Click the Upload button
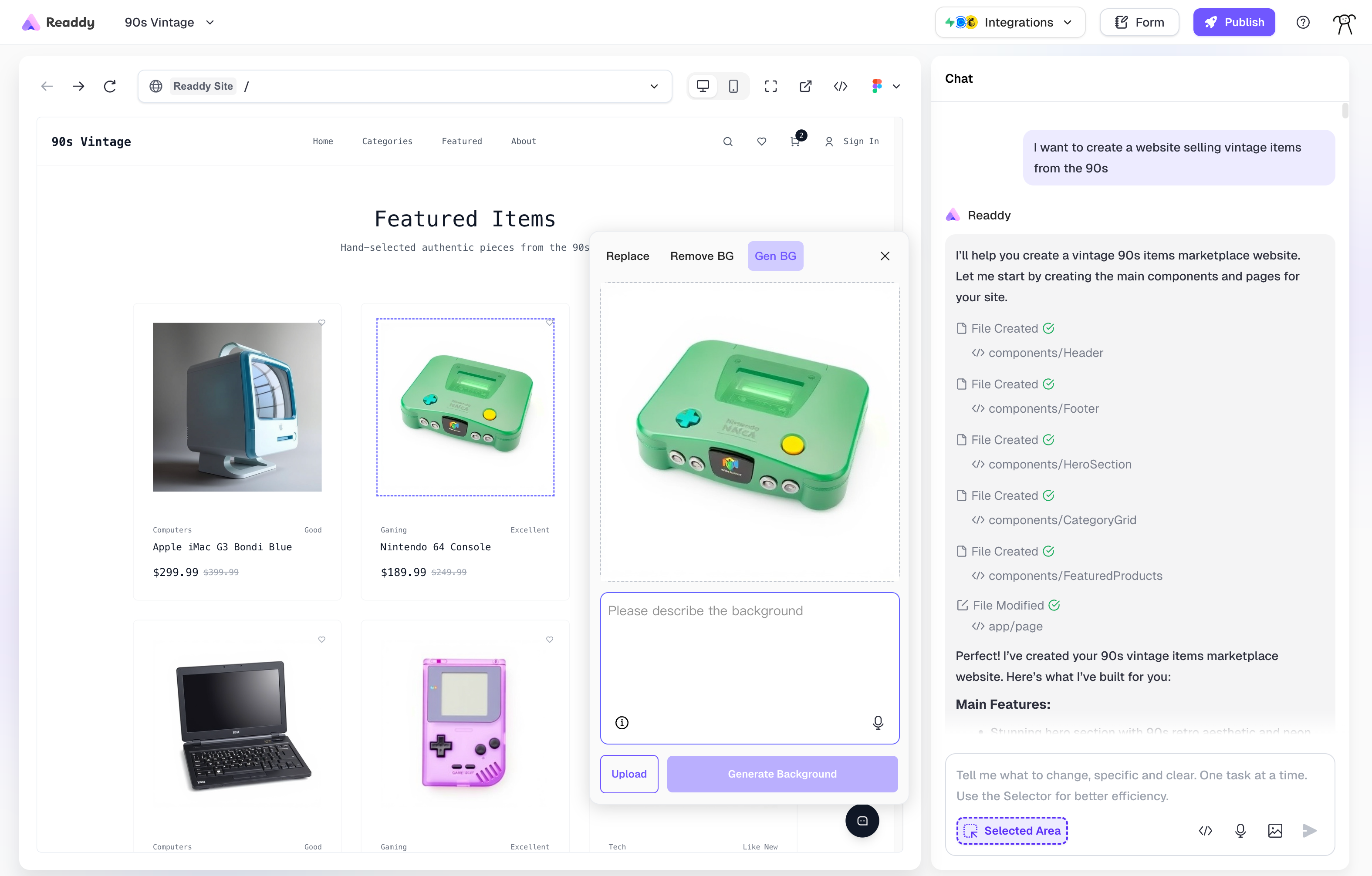The height and width of the screenshot is (876, 1372). point(629,774)
